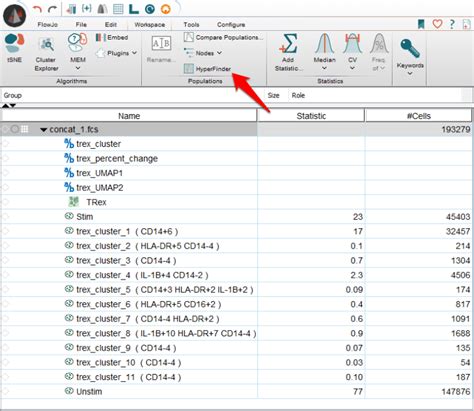The width and height of the screenshot is (474, 411).
Task: Click the teal circular quick-access icon
Action: click(150, 9)
